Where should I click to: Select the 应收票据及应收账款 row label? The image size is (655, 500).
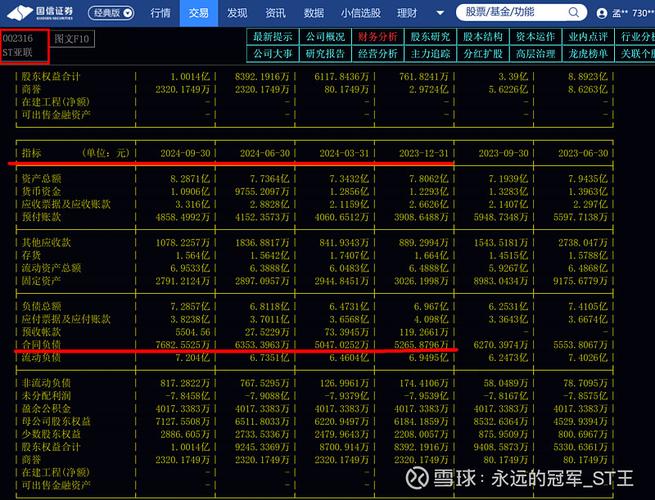tap(66, 204)
